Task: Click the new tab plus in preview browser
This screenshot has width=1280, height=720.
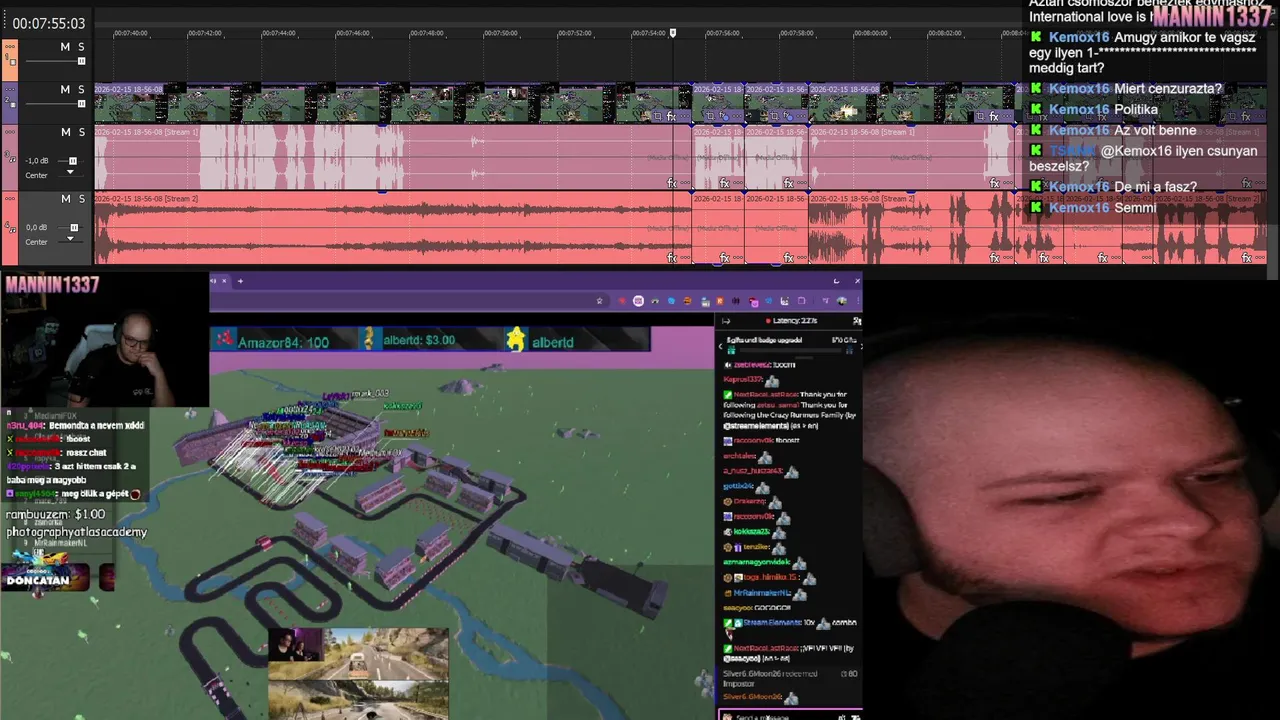Action: [240, 281]
